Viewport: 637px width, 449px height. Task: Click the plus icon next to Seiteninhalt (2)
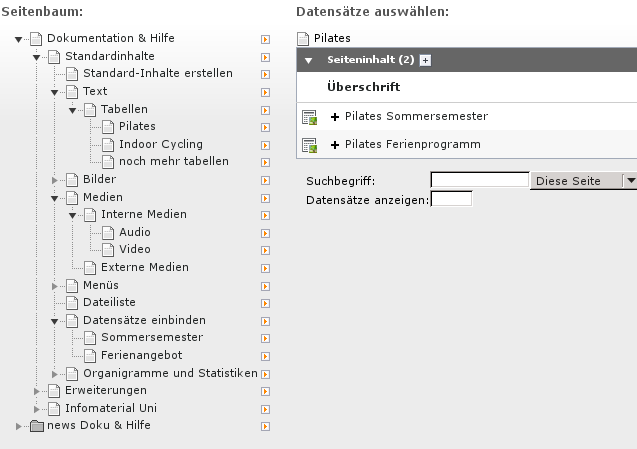click(425, 61)
